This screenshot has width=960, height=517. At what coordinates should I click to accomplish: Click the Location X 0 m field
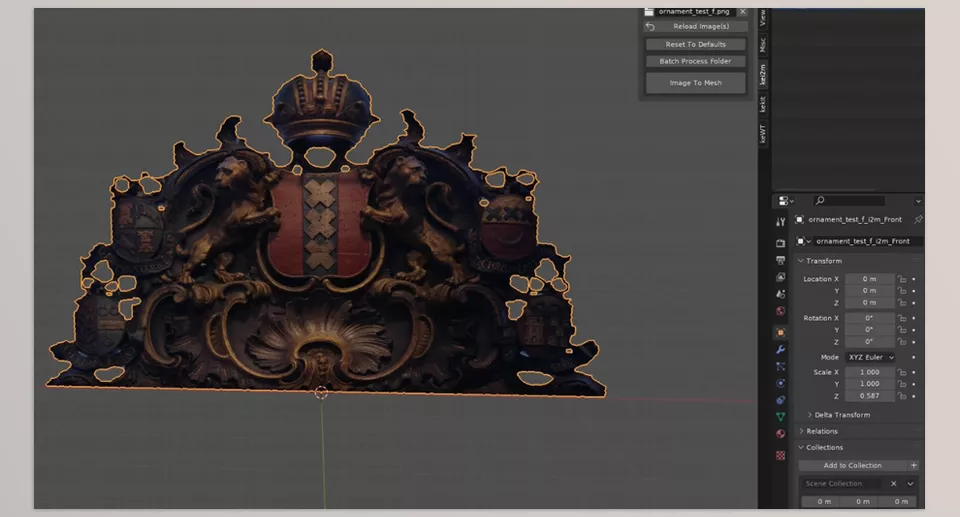tap(869, 279)
